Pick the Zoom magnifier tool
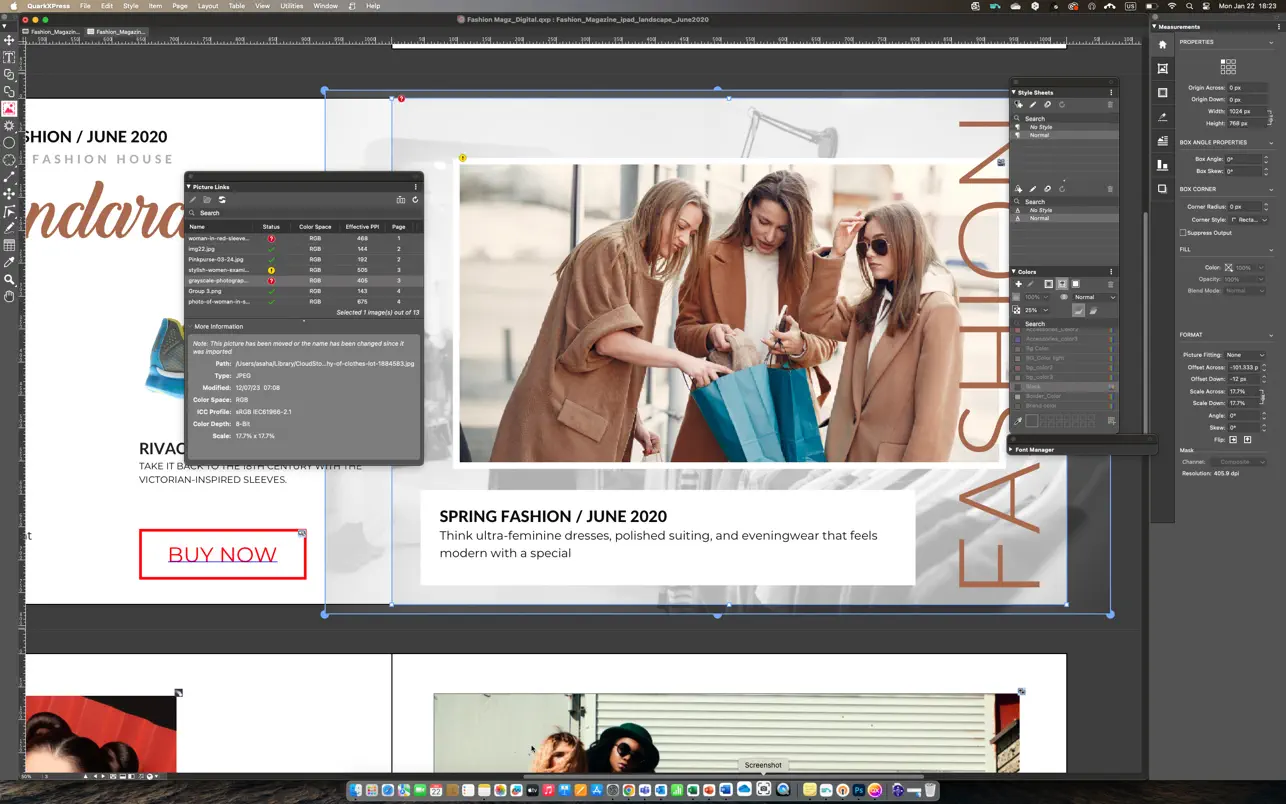 (x=9, y=280)
